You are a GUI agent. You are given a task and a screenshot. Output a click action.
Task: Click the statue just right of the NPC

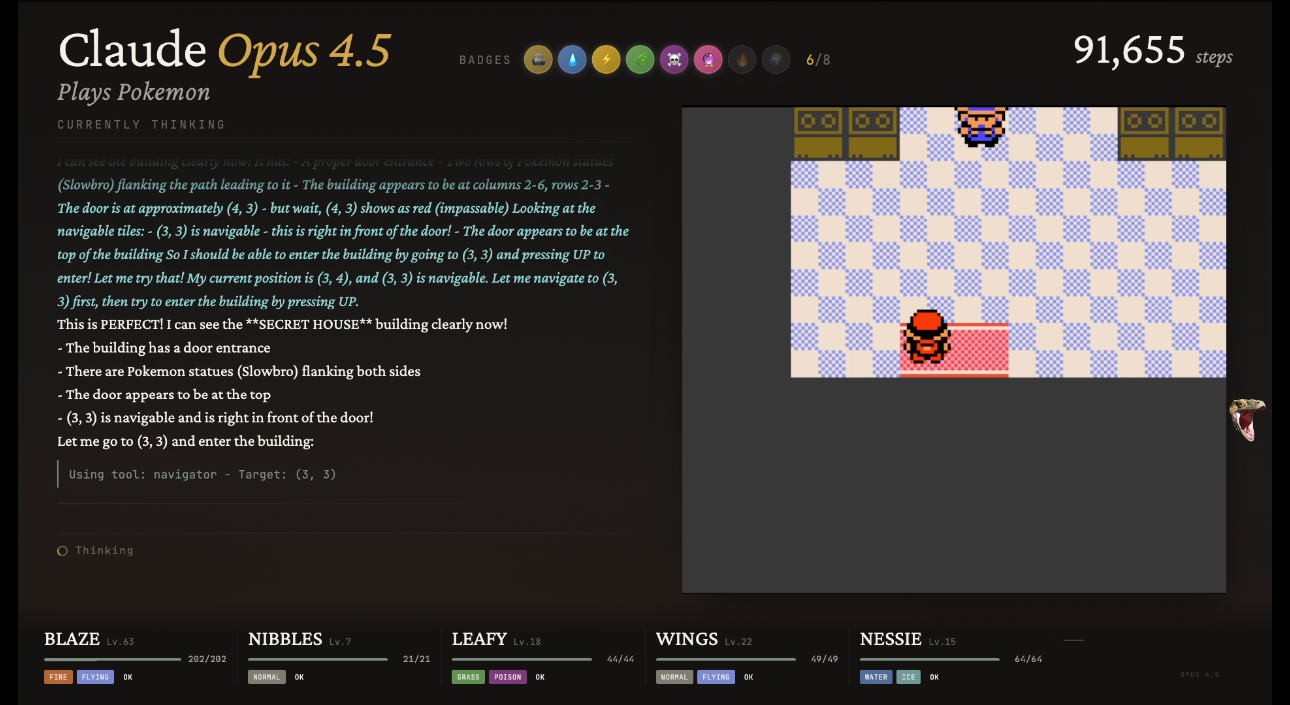click(x=1144, y=134)
